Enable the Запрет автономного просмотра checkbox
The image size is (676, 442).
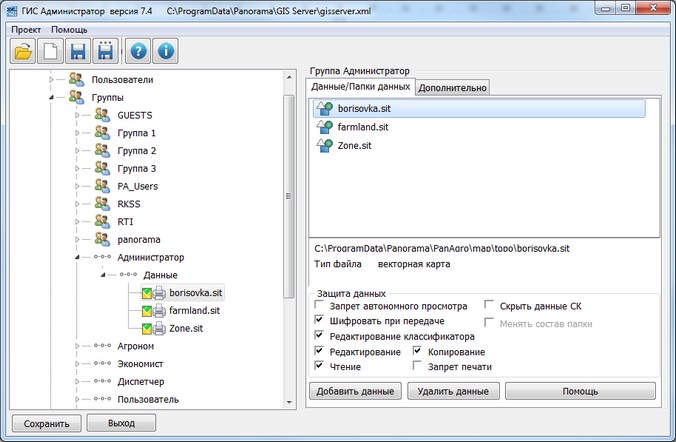tap(318, 306)
